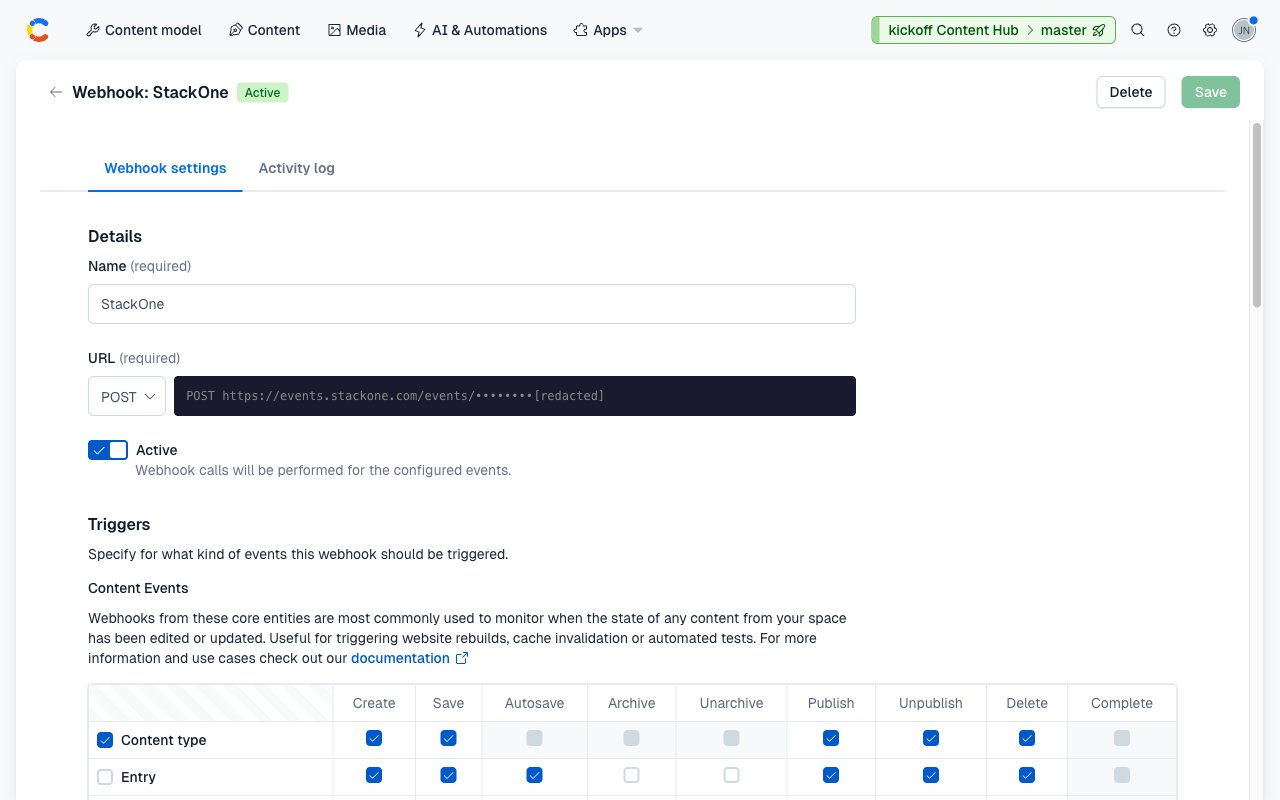The width and height of the screenshot is (1280, 800).
Task: Open the search icon in top bar
Action: [1138, 30]
